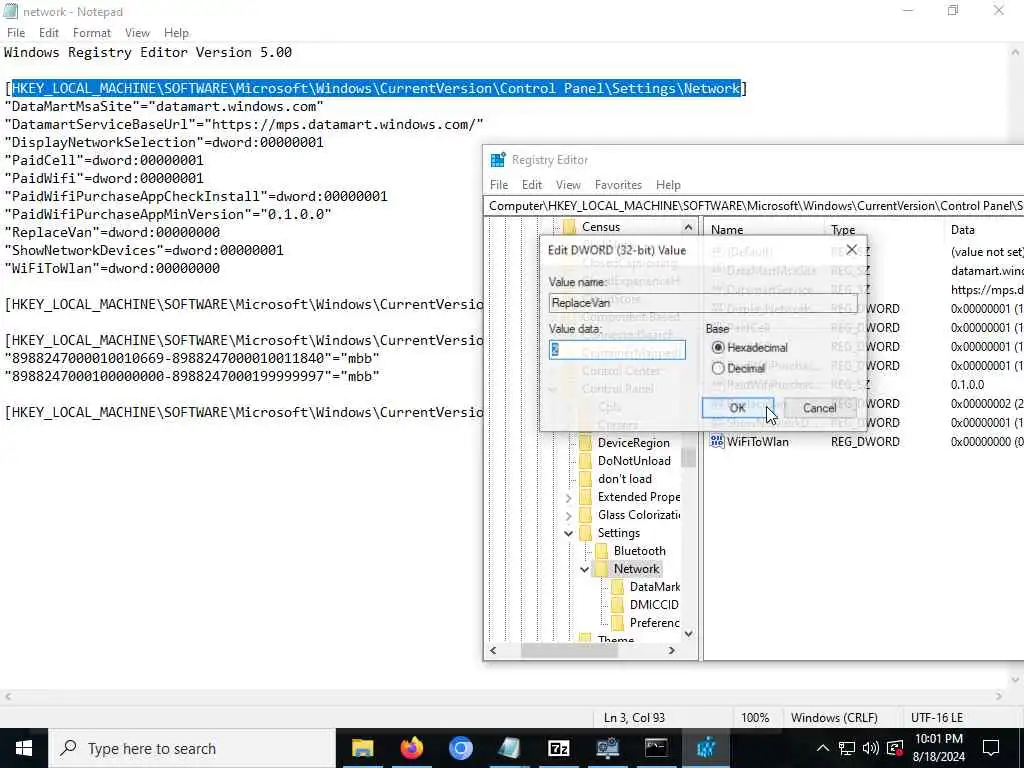This screenshot has height=768, width=1024.
Task: Click the DeviceRegion folder icon
Action: 585,443
